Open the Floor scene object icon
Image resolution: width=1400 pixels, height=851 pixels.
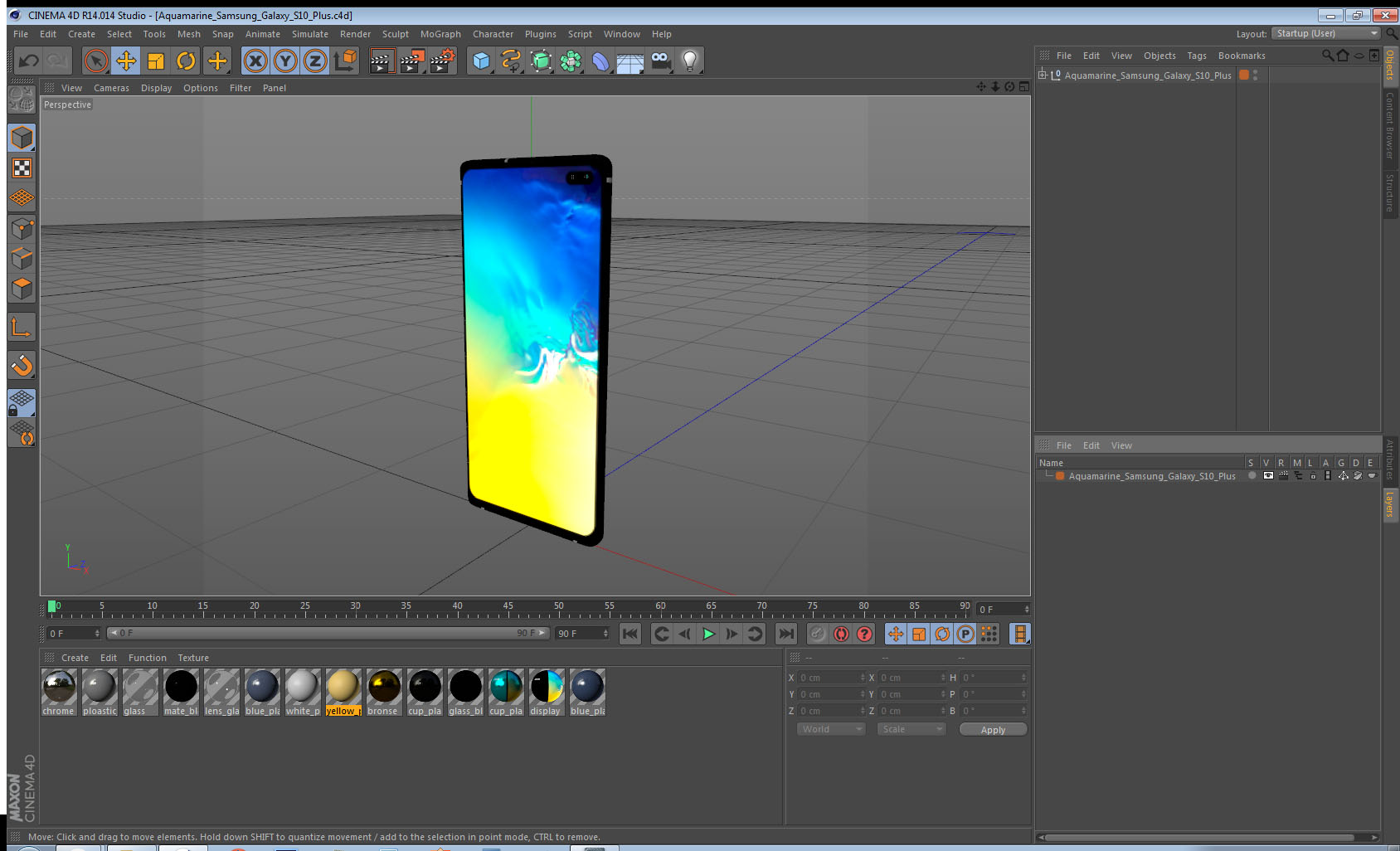coord(630,62)
